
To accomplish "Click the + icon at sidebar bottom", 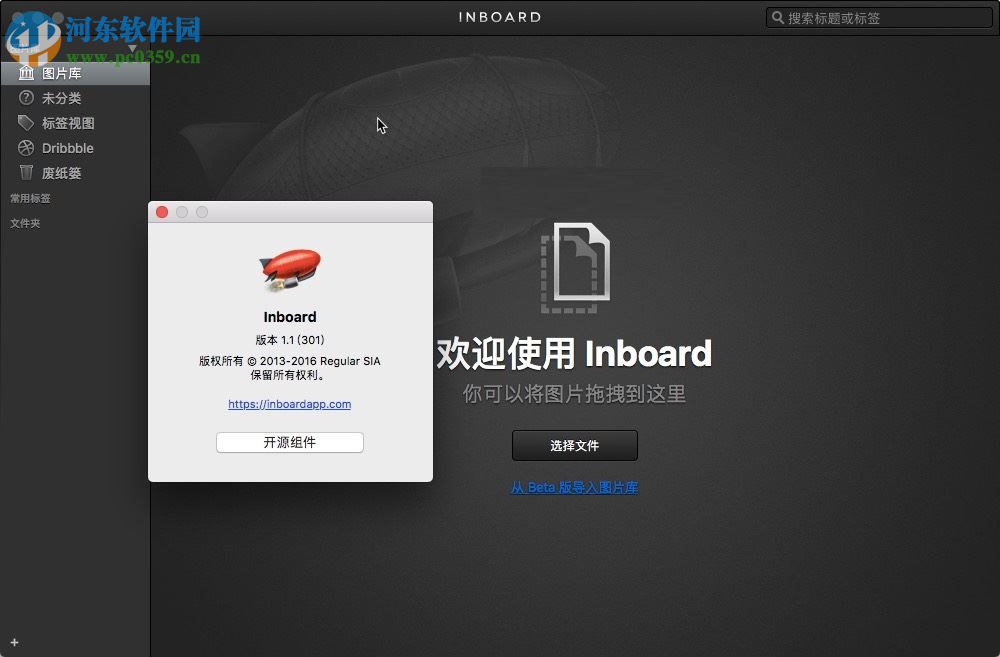I will (x=14, y=643).
